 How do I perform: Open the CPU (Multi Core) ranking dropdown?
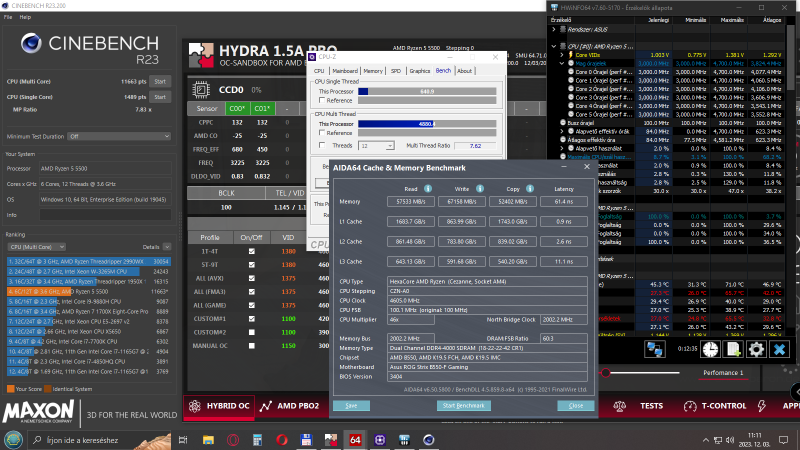coord(36,247)
